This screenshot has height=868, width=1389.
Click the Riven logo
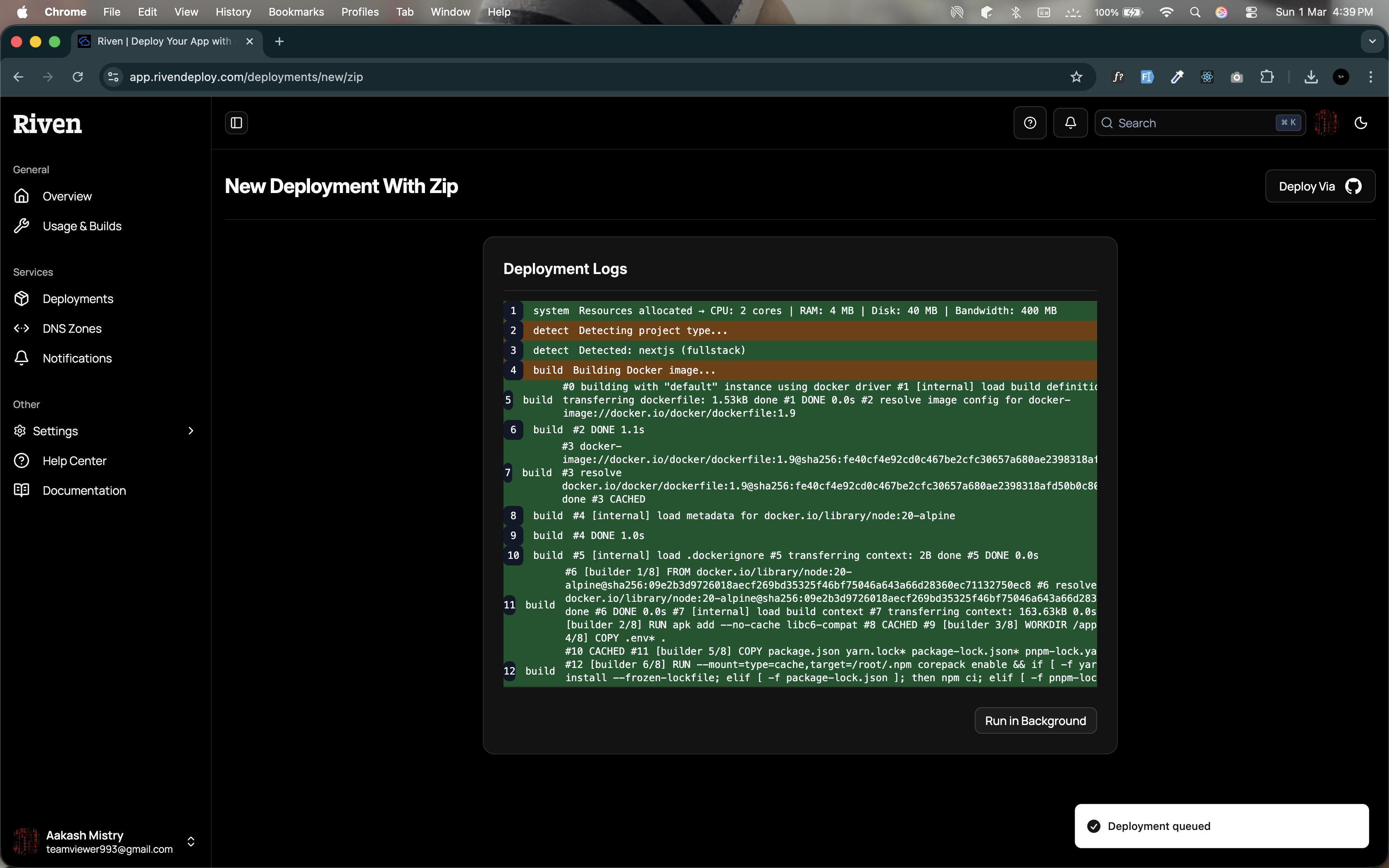tap(48, 124)
